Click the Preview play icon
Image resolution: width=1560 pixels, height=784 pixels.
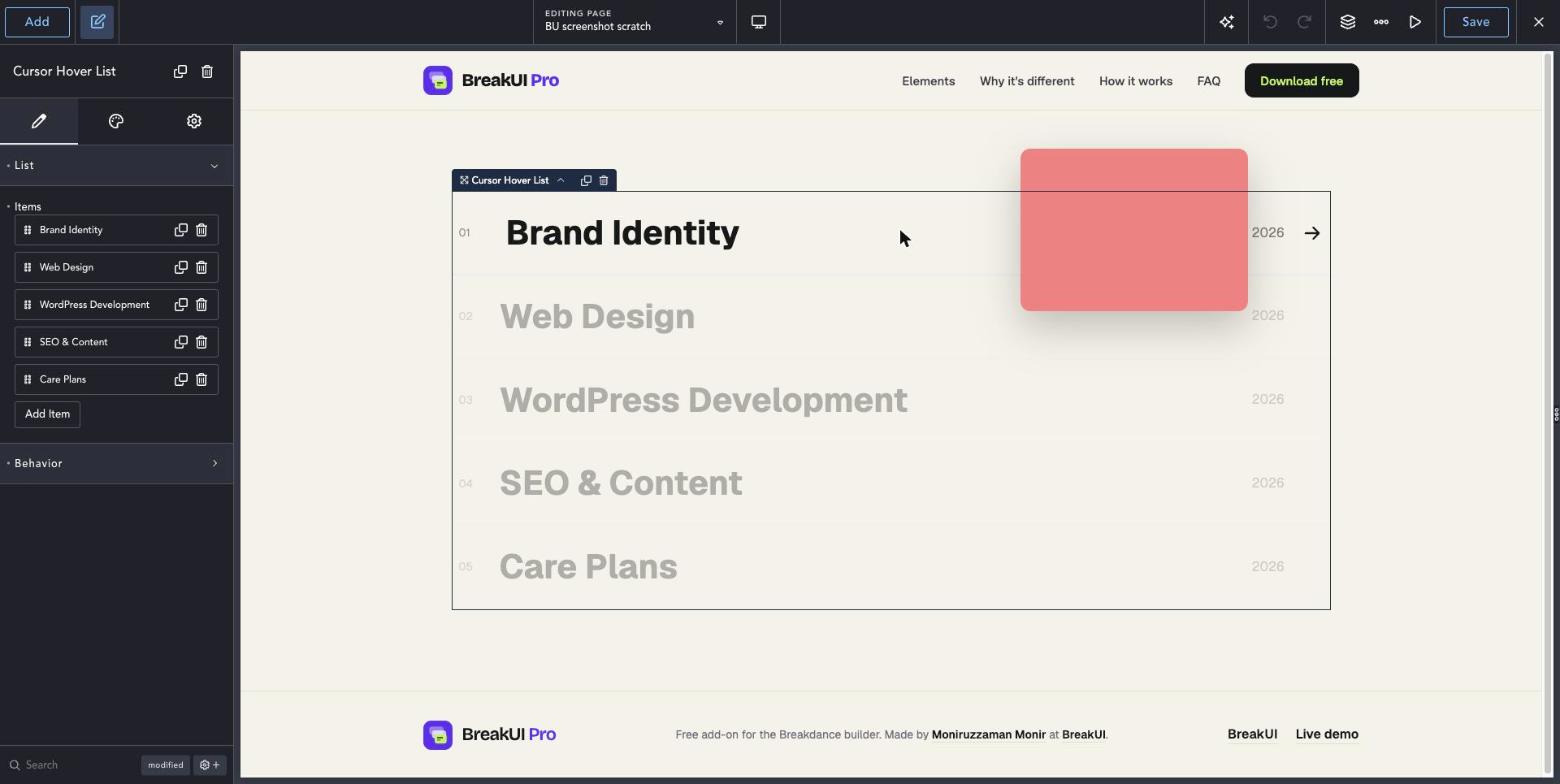point(1415,22)
